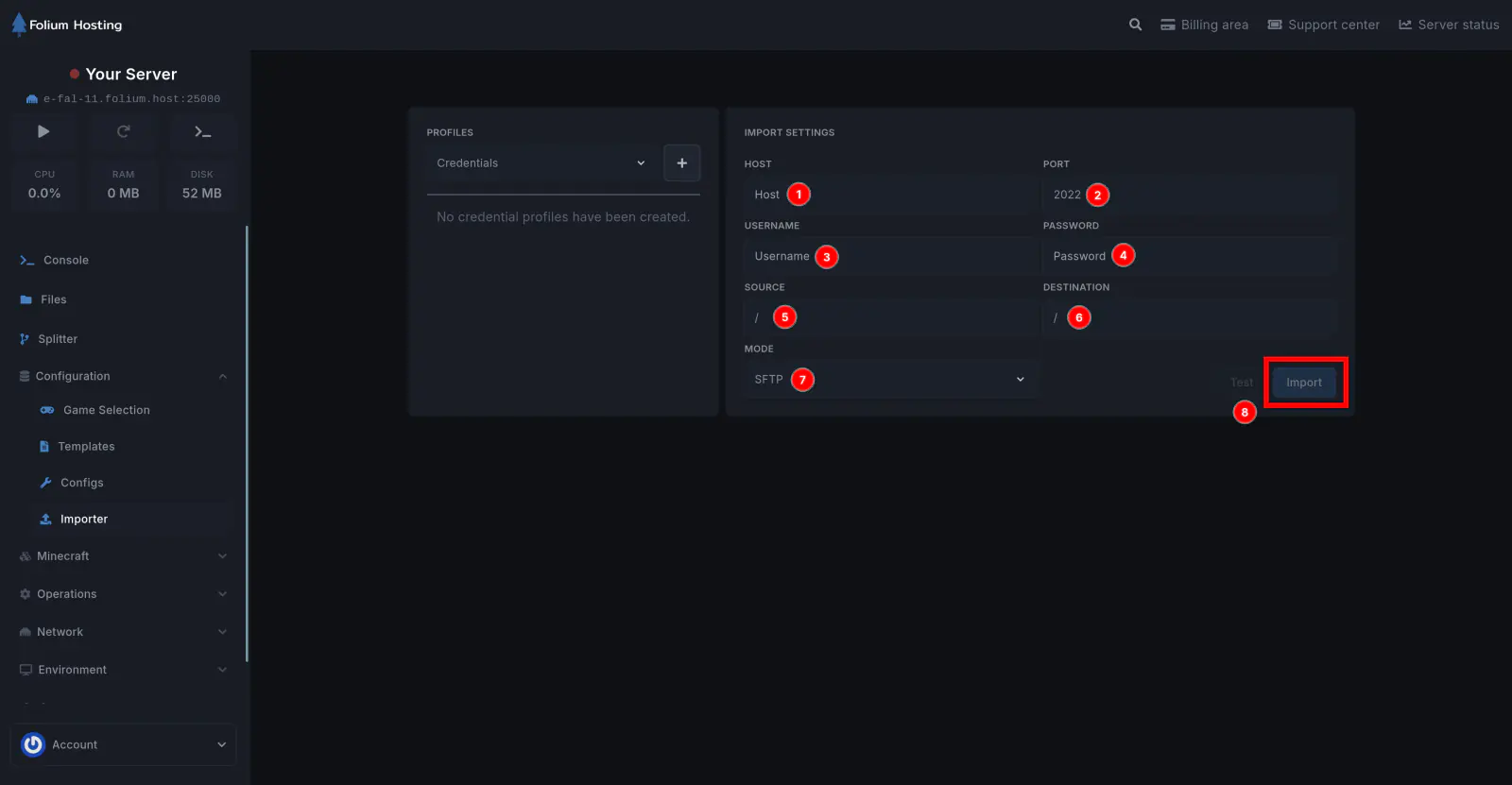The image size is (1512, 785).
Task: Go to Files in the sidebar
Action: tap(53, 299)
